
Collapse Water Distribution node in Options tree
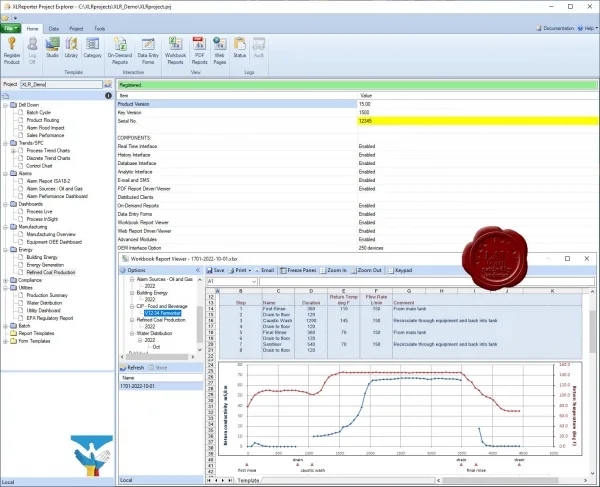click(x=132, y=334)
